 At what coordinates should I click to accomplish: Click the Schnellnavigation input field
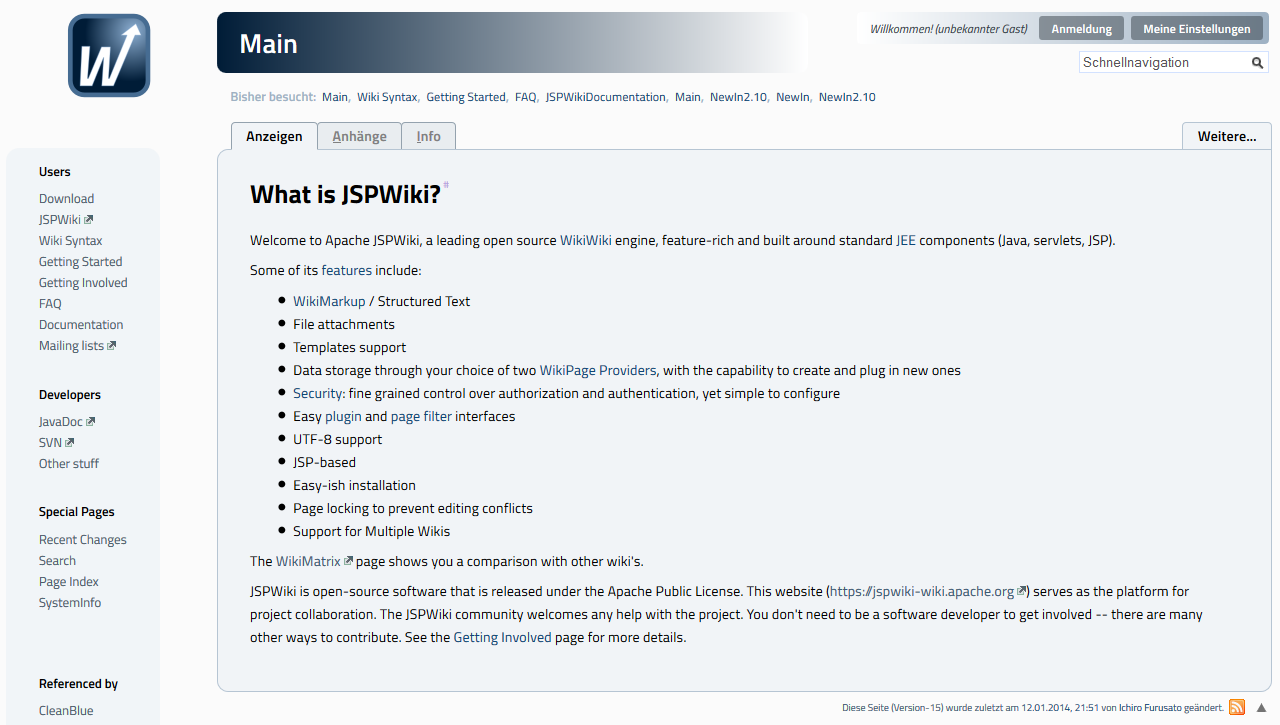1160,62
